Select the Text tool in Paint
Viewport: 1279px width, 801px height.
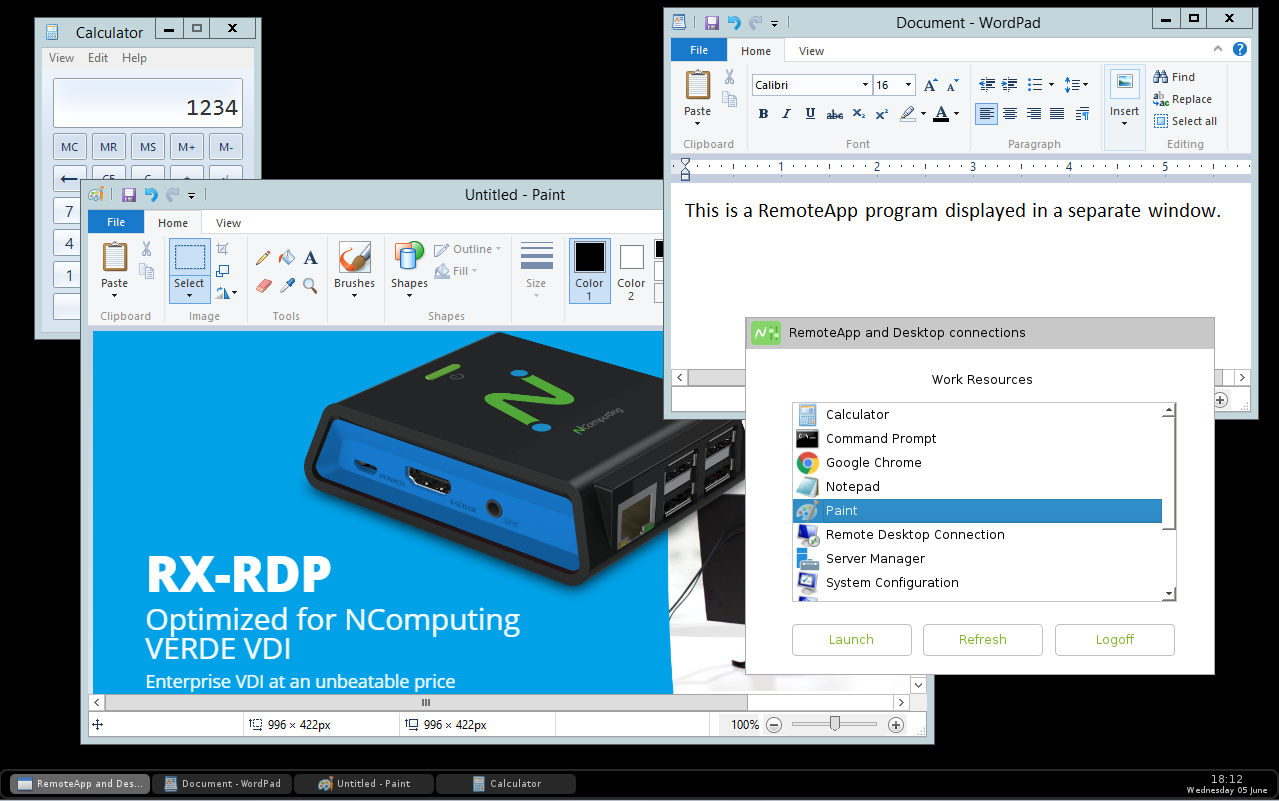coord(311,258)
